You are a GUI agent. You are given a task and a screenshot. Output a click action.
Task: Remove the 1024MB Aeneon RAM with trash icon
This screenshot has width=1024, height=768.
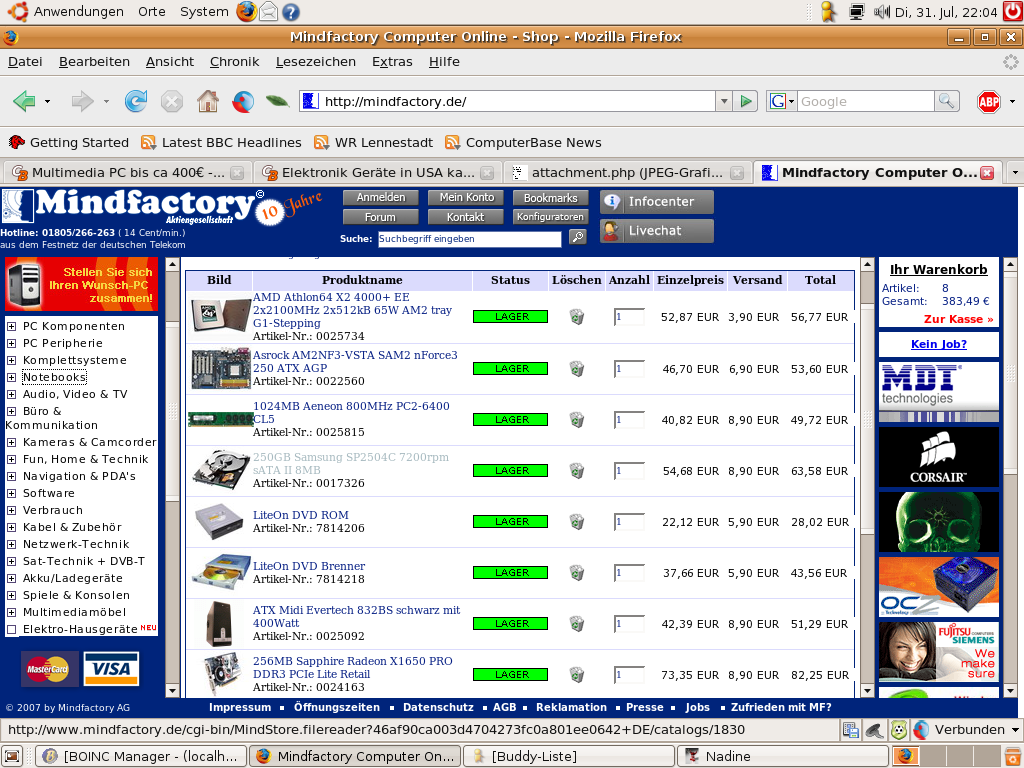577,420
